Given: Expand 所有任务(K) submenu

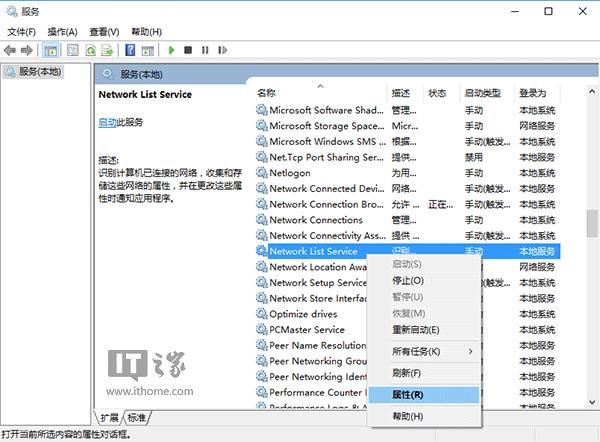Looking at the screenshot, I should click(x=424, y=351).
